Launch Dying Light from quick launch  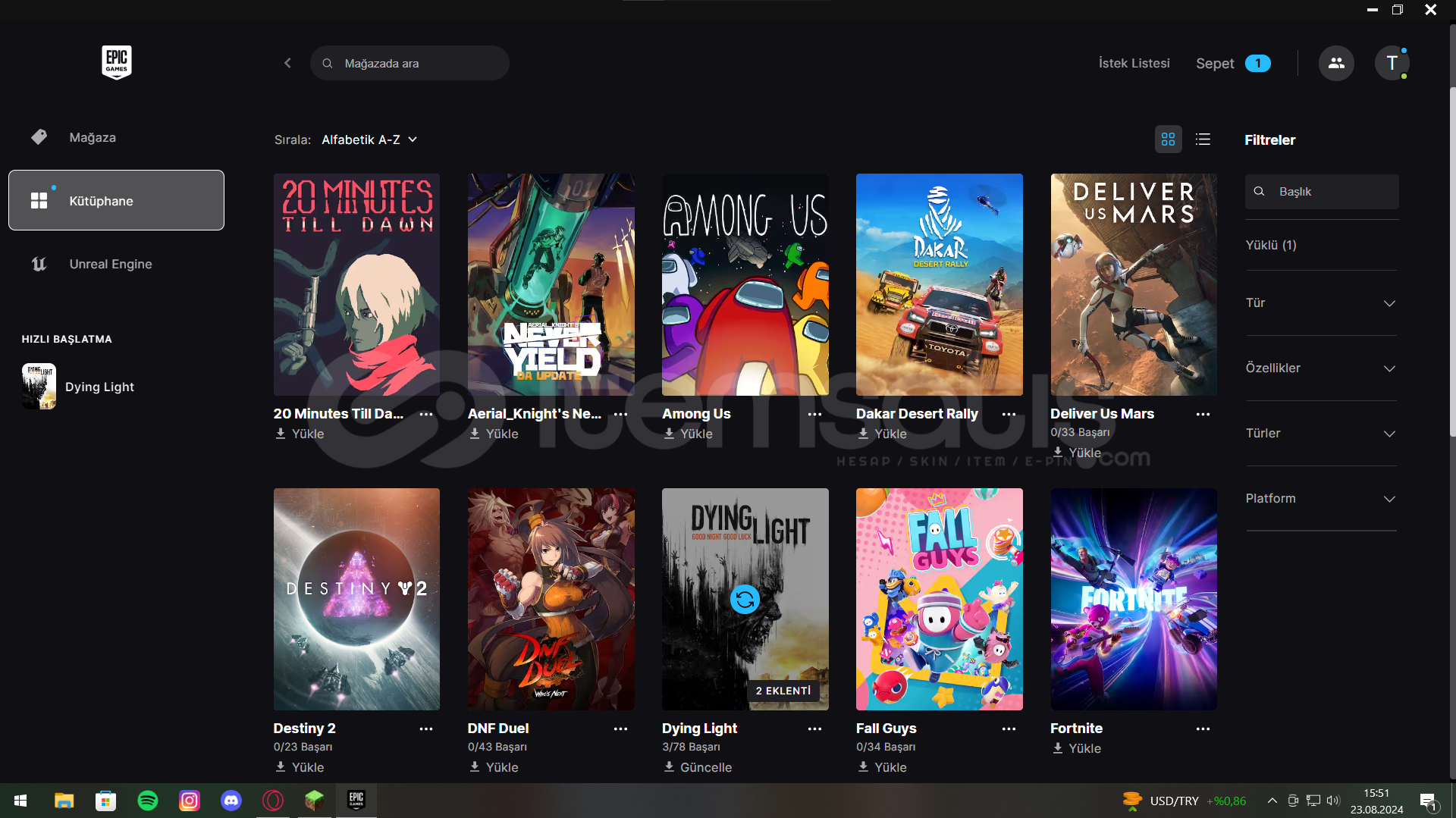pos(78,387)
